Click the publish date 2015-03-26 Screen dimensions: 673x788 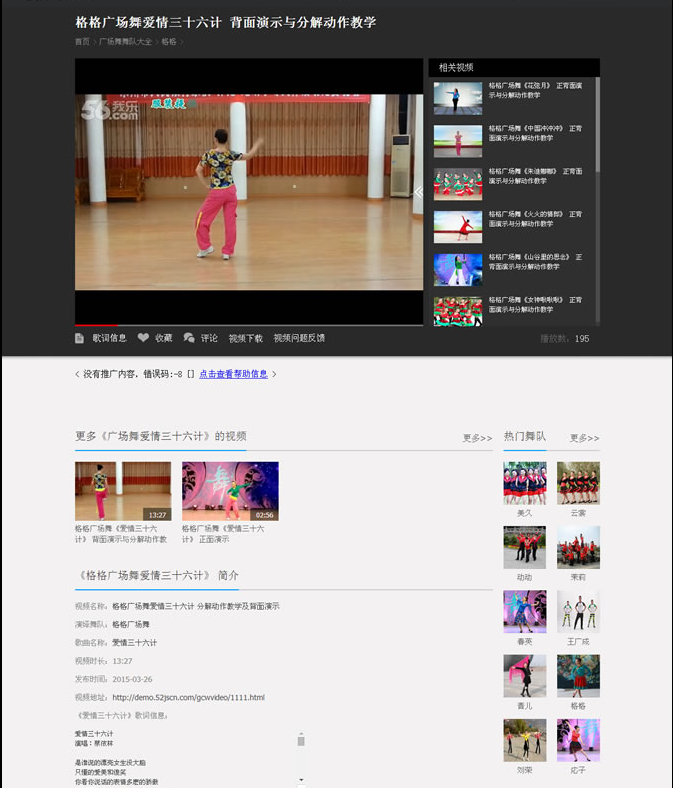(x=132, y=679)
